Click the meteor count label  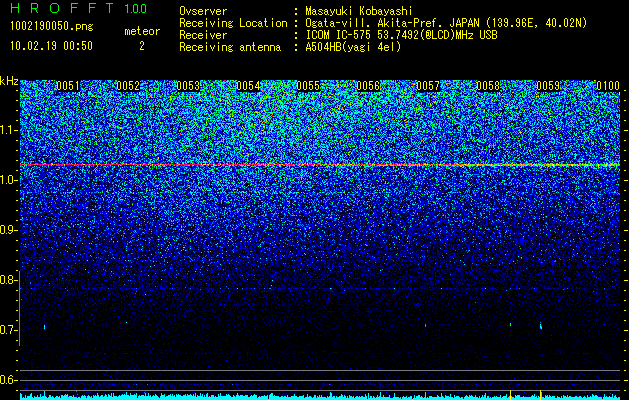click(x=142, y=31)
